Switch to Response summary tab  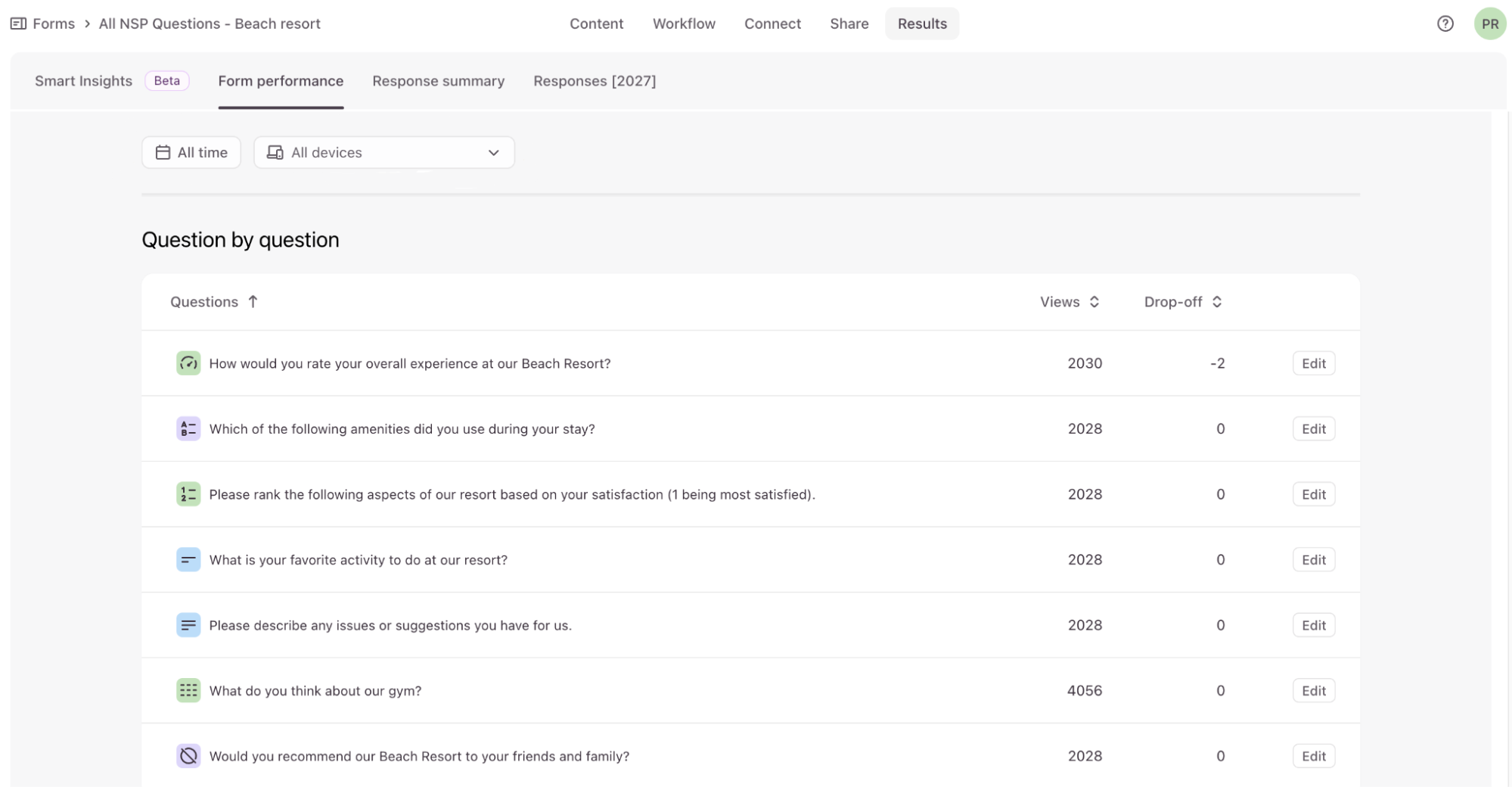tap(438, 81)
